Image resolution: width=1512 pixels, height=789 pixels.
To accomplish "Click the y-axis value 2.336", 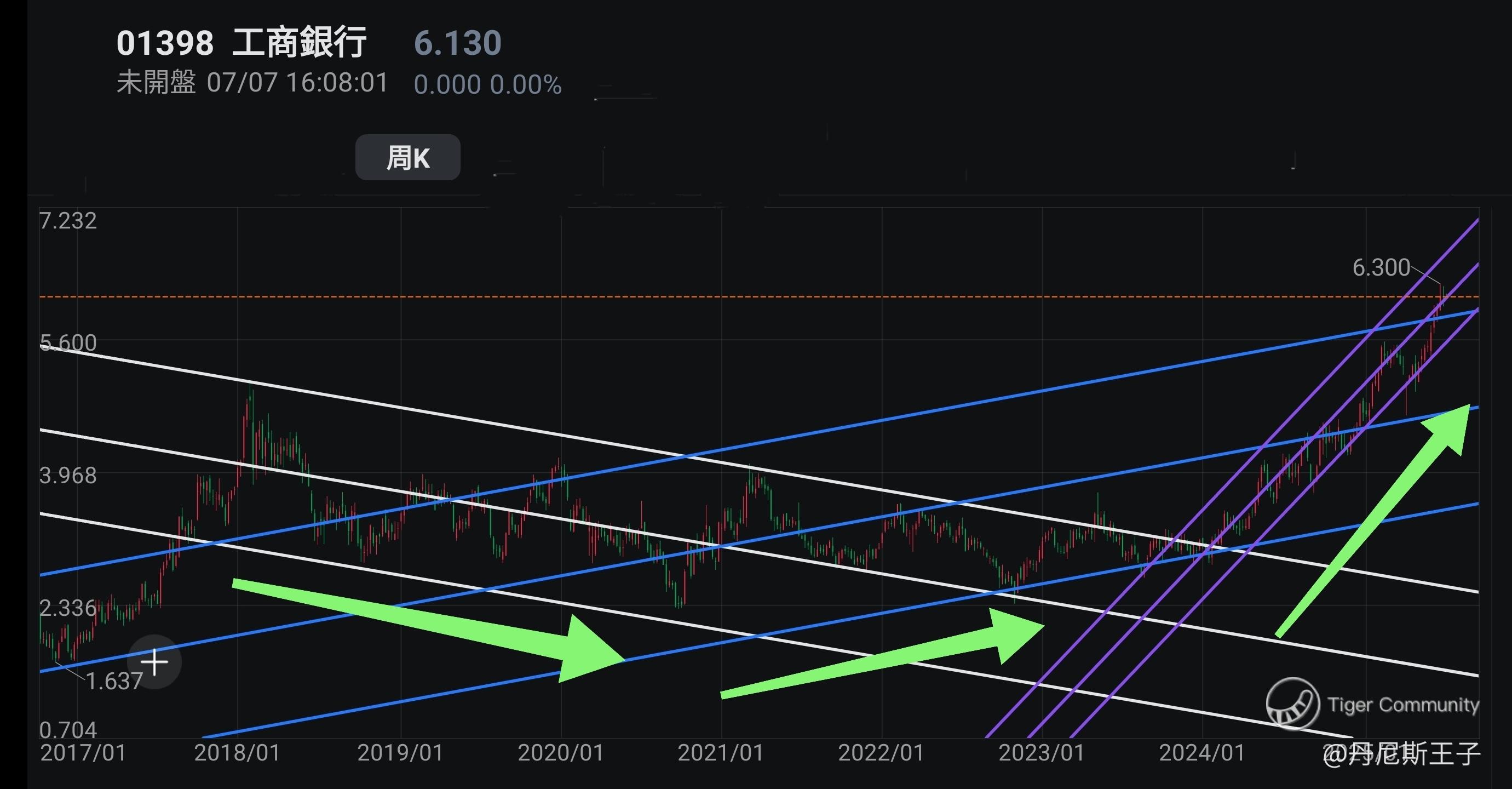I will 68,608.
